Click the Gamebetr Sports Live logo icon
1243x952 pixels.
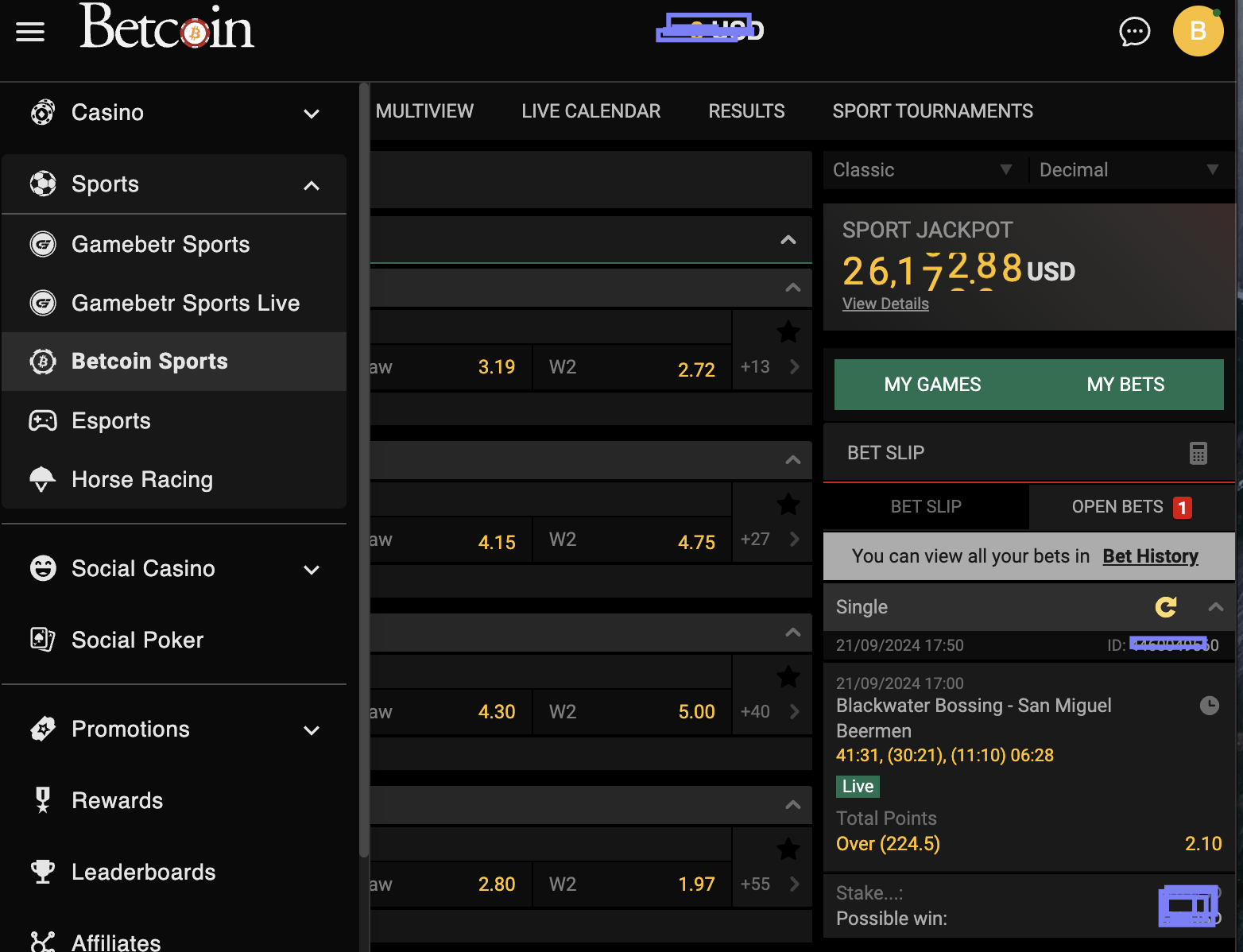[43, 303]
